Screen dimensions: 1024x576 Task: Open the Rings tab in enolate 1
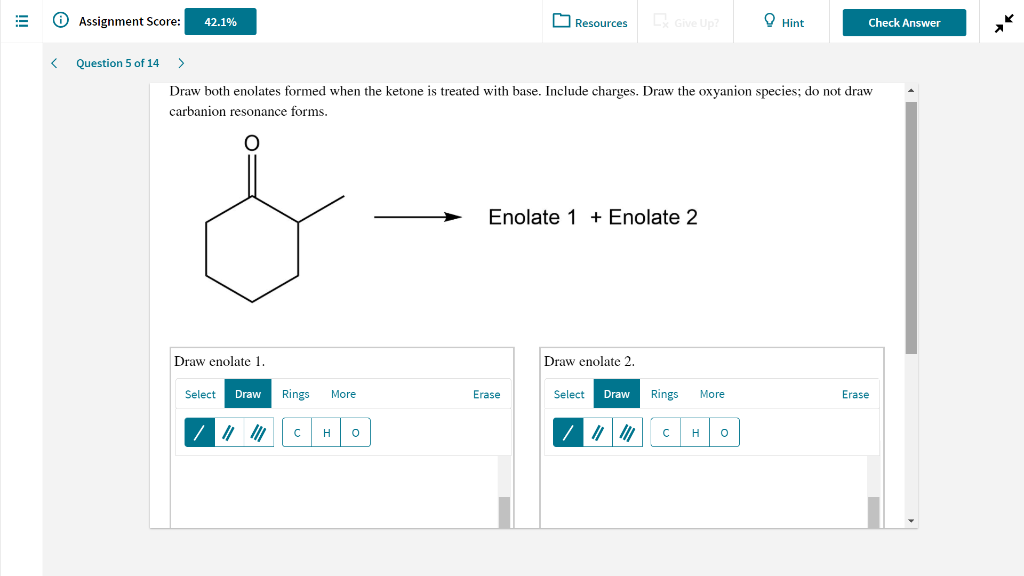(295, 394)
